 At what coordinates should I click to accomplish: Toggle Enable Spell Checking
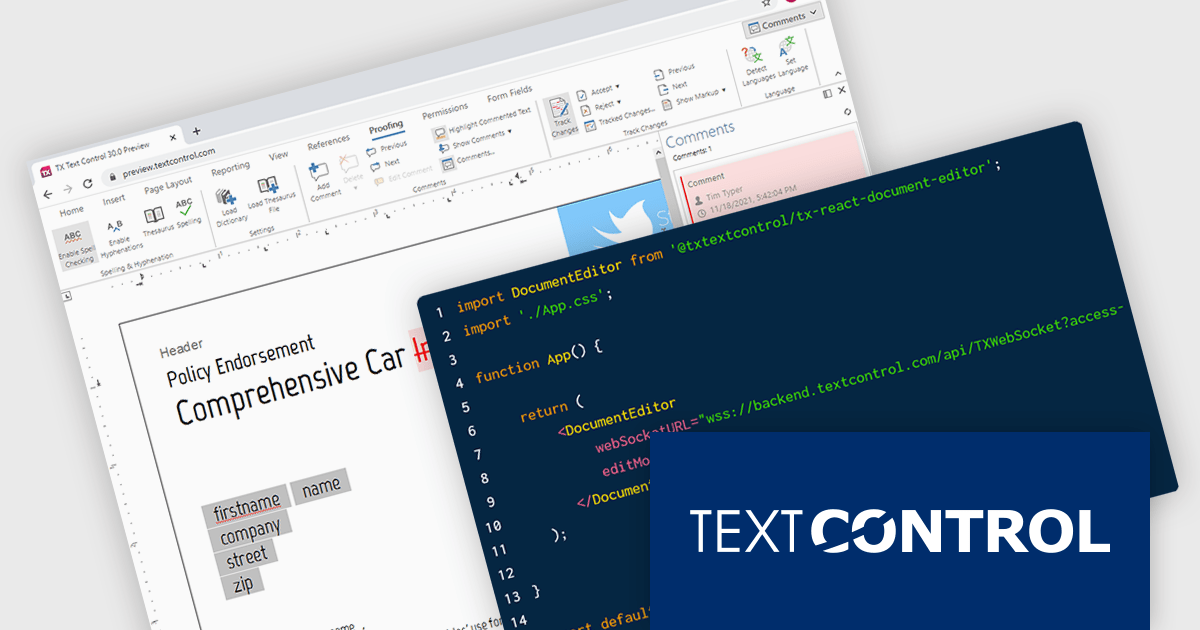(75, 248)
